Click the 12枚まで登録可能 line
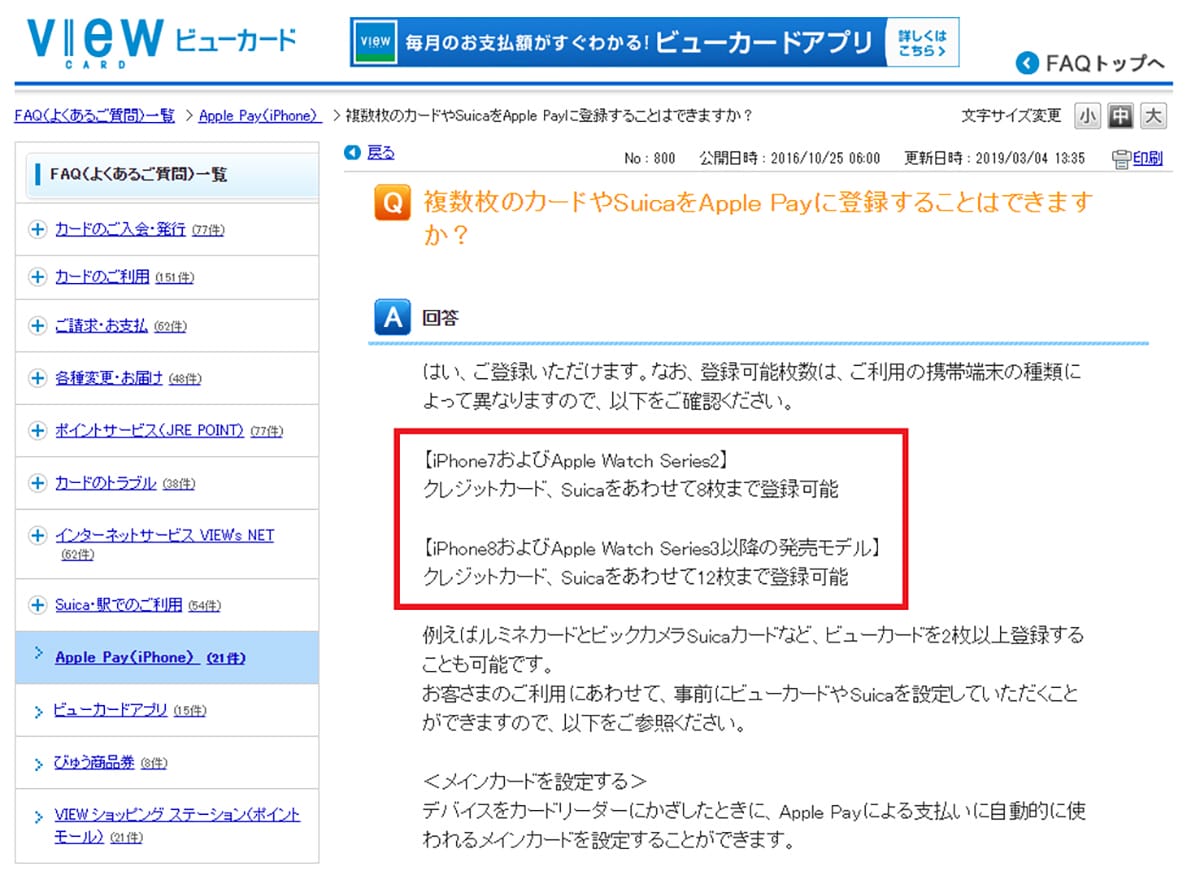This screenshot has width=1200, height=871. tap(635, 577)
